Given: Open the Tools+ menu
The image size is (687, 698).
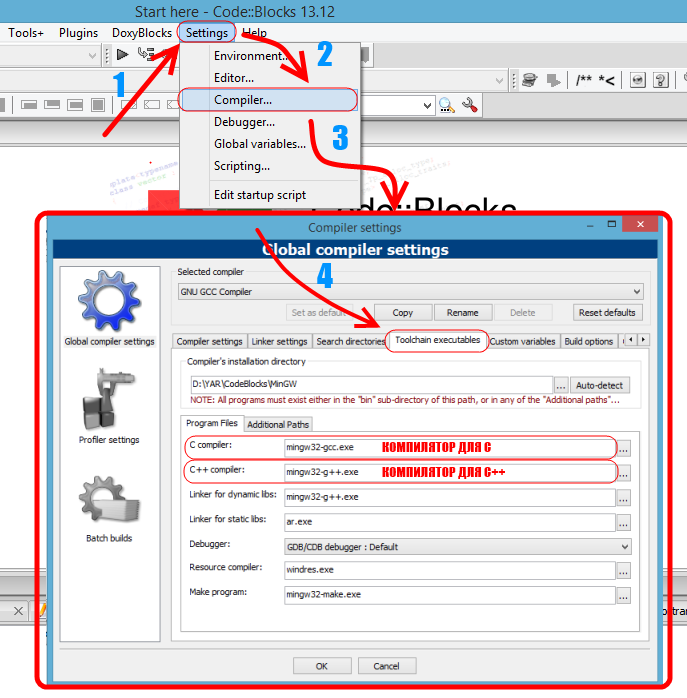Looking at the screenshot, I should point(26,32).
